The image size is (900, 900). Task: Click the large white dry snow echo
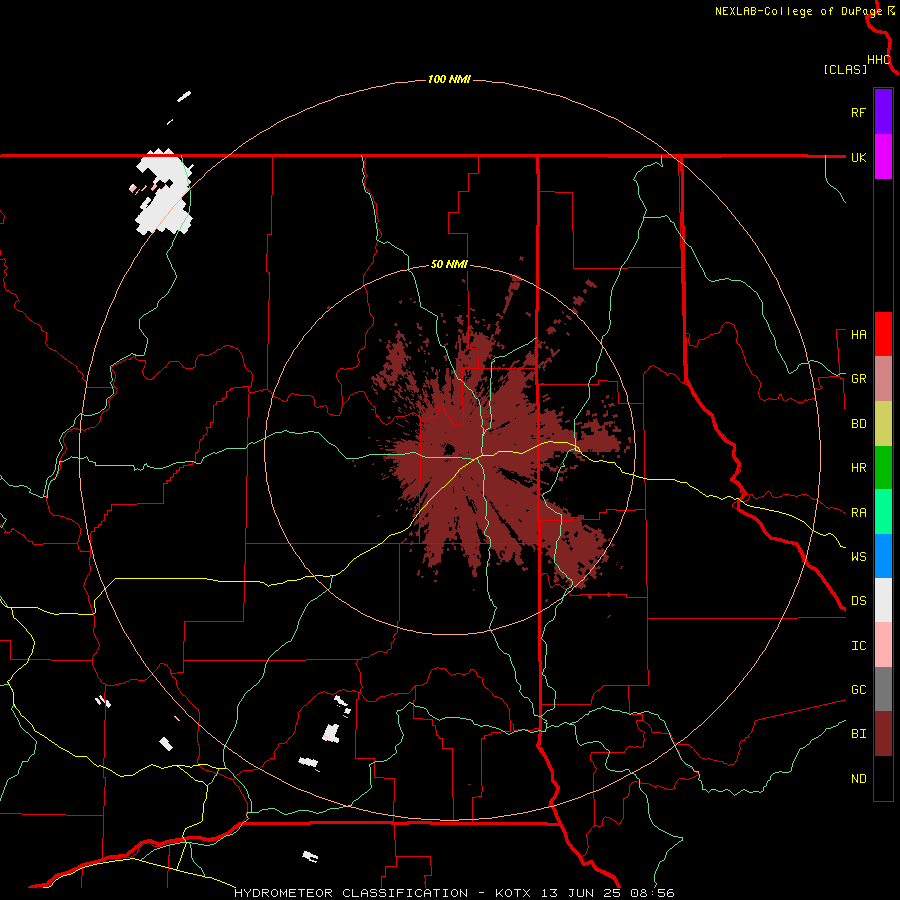164,191
